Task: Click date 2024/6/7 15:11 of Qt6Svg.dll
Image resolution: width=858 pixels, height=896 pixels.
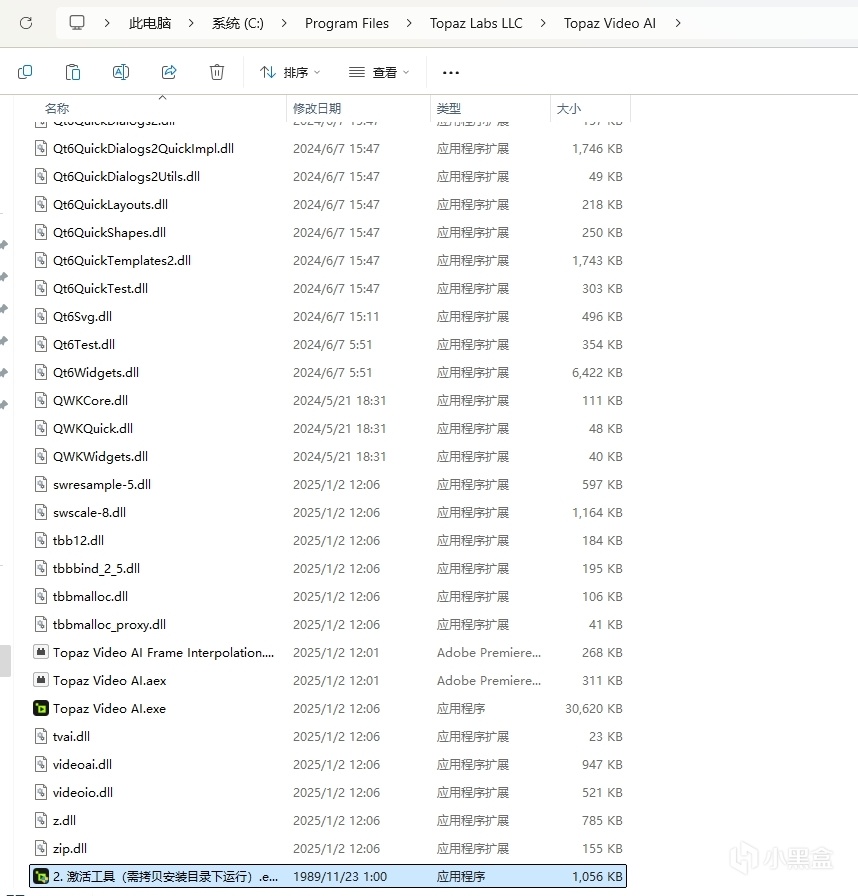Action: click(336, 317)
